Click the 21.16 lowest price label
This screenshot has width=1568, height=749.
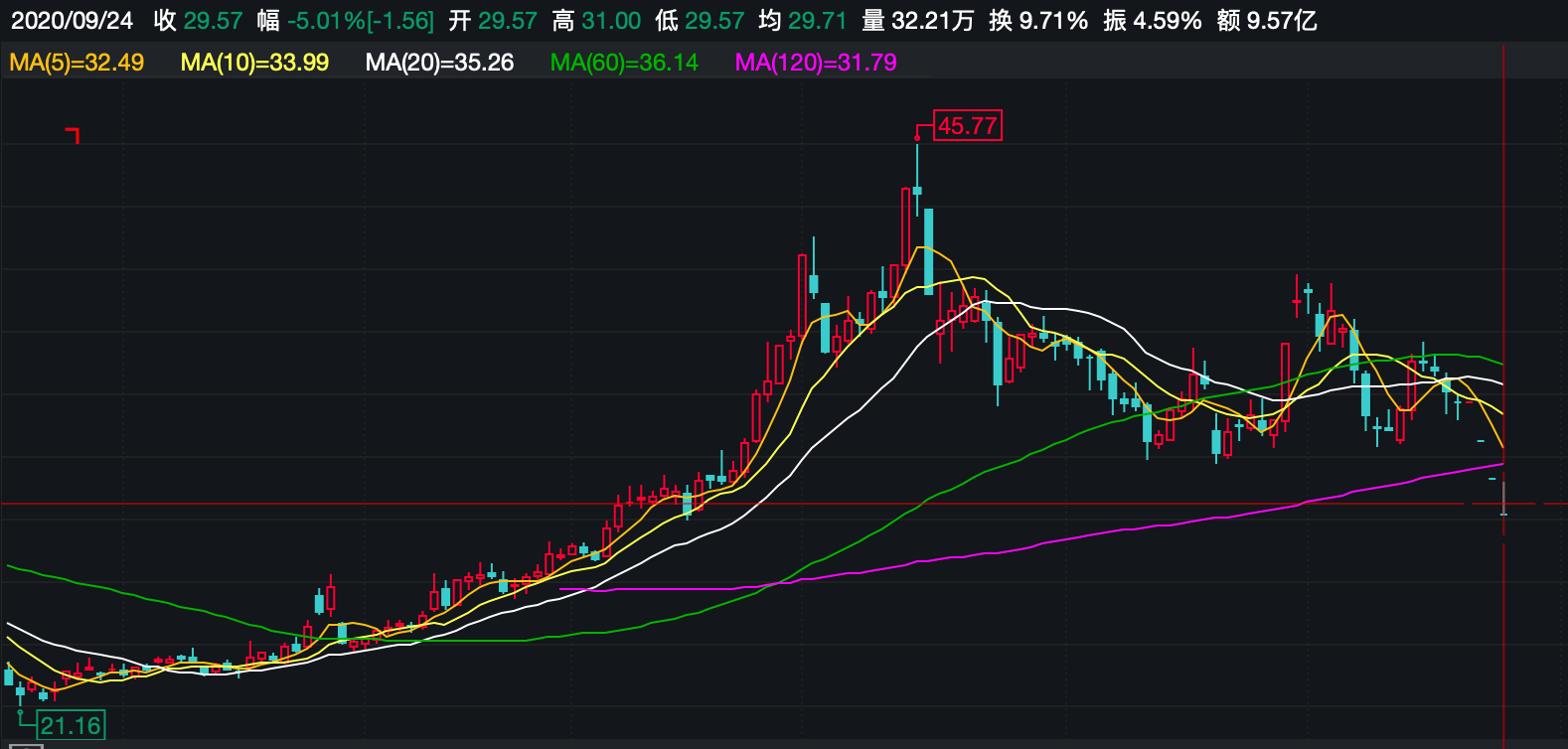[71, 725]
